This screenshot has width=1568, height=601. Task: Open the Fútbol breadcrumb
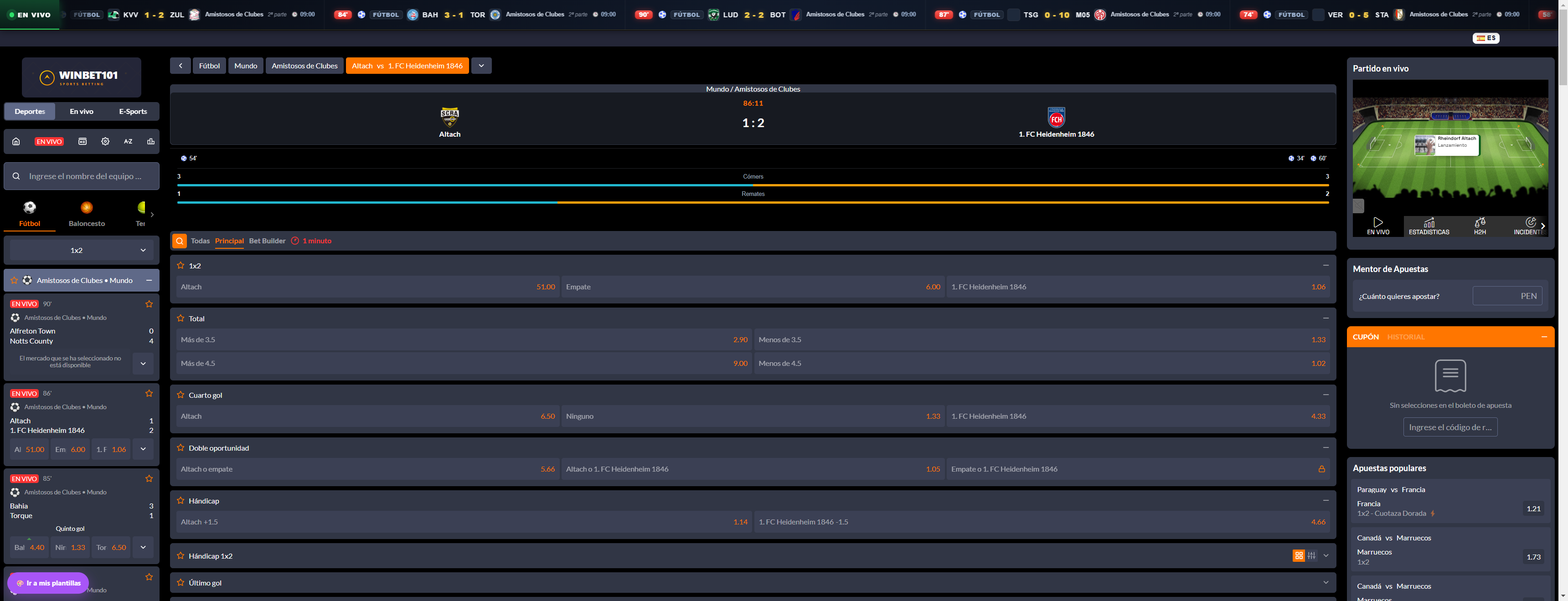(209, 66)
